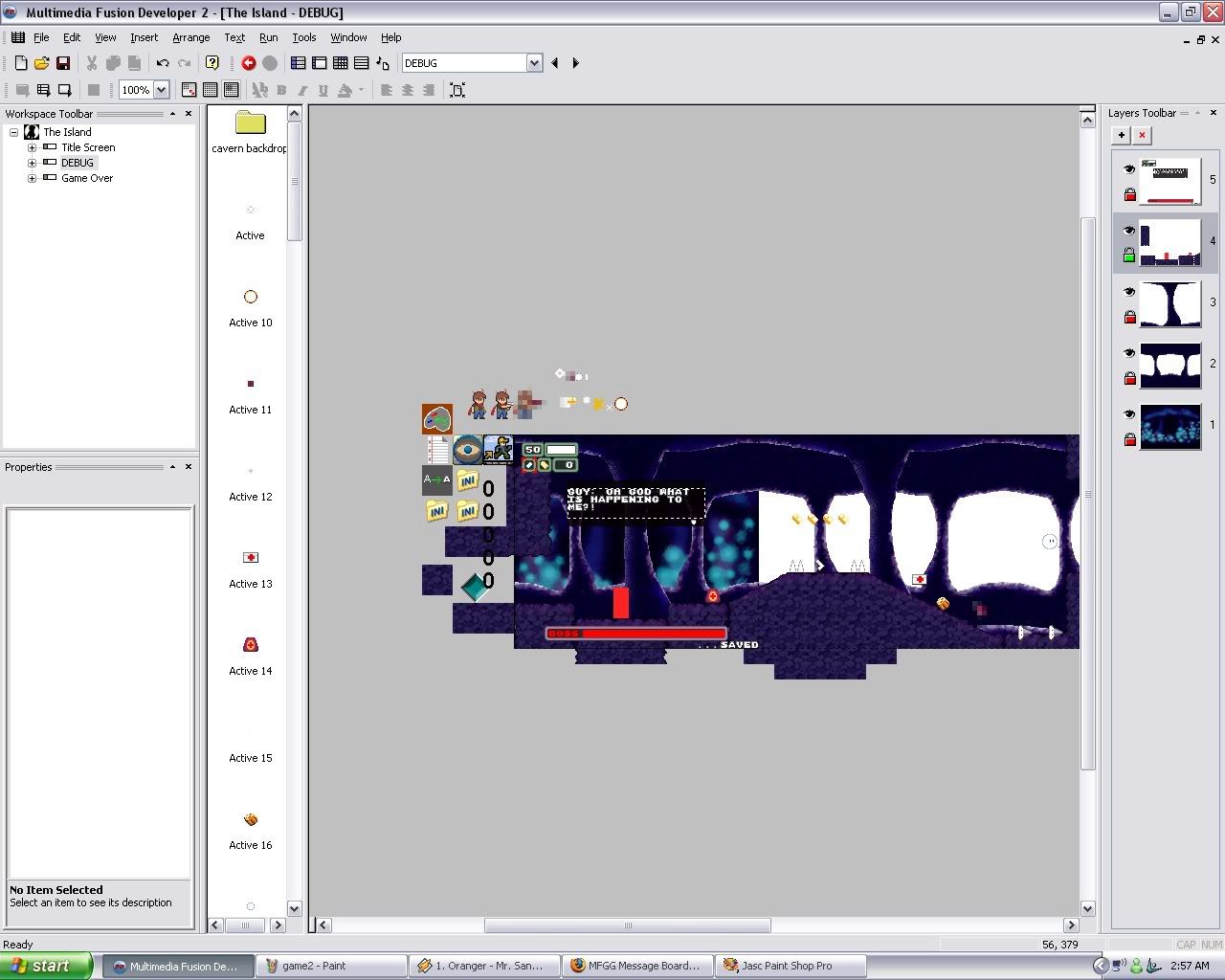
Task: Unlock layer 1 via red padlock
Action: (1129, 439)
